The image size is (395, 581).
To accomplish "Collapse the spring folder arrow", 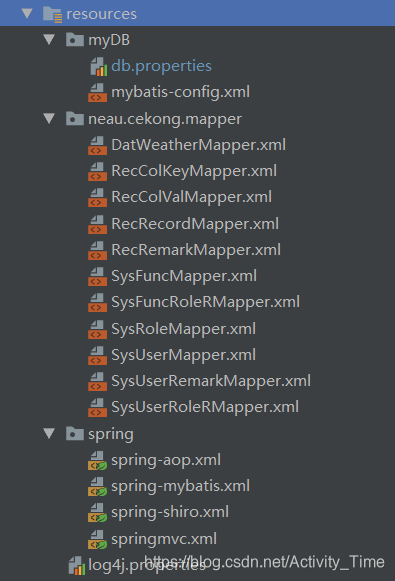I will [x=49, y=433].
